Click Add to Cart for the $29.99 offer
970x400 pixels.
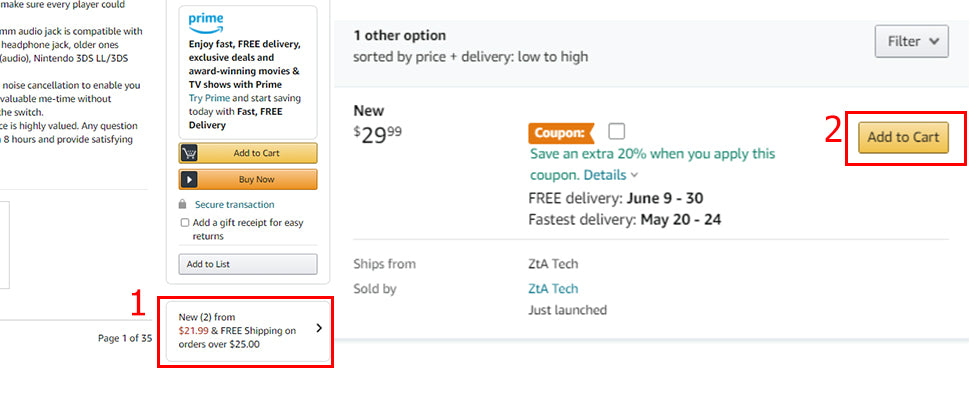coord(903,137)
